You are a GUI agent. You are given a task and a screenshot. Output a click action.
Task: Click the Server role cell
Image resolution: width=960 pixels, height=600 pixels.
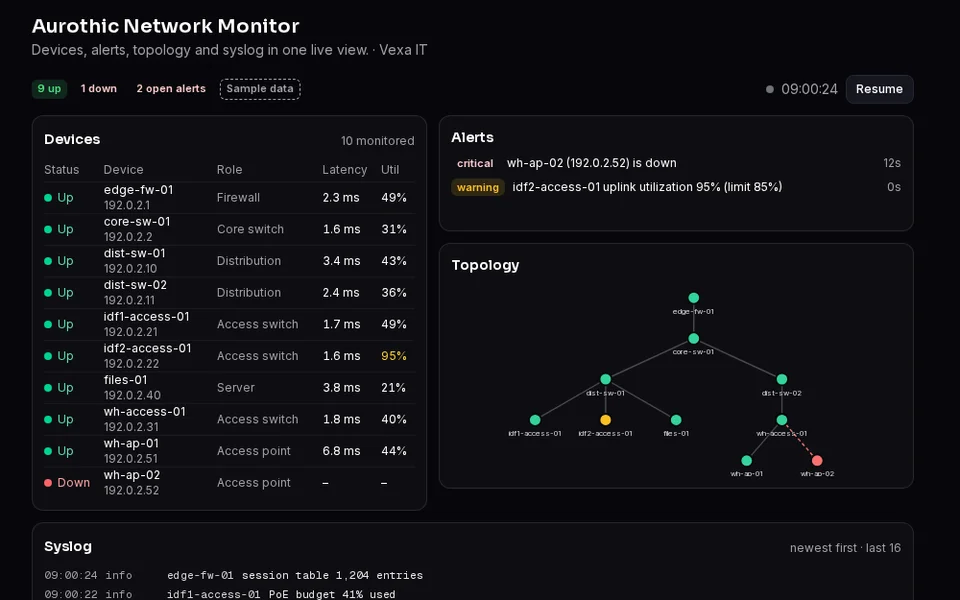point(236,388)
